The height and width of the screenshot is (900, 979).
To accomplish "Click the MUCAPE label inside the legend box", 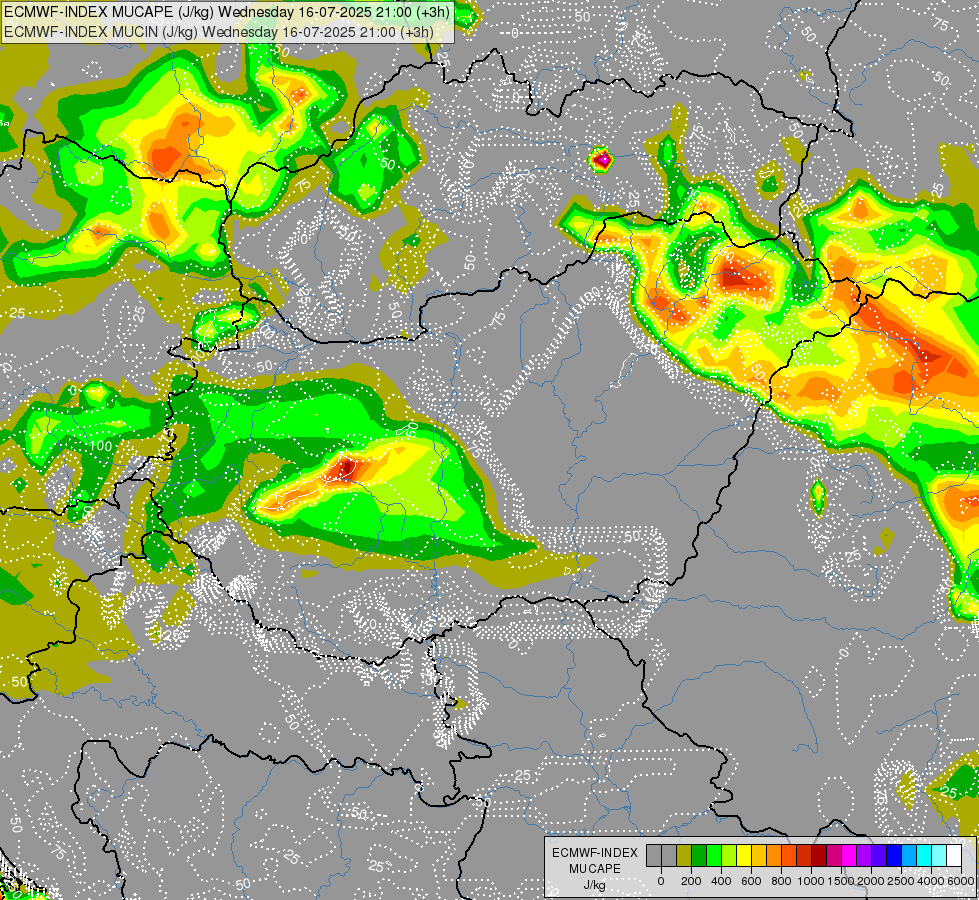I will 595,869.
